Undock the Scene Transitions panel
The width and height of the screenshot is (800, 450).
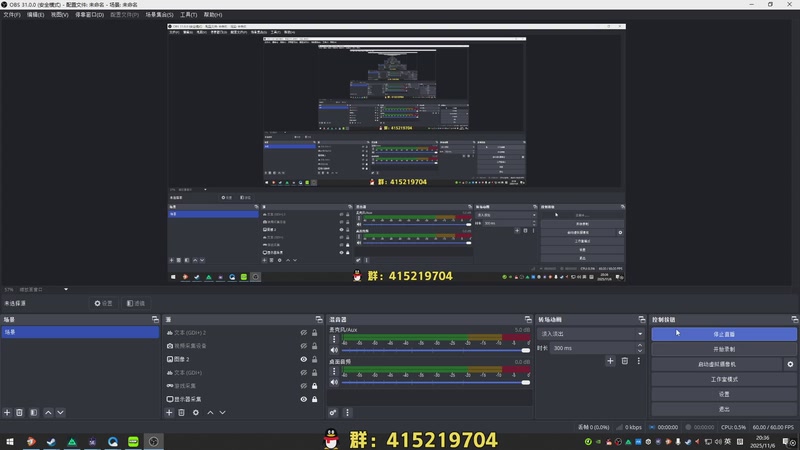[x=642, y=319]
